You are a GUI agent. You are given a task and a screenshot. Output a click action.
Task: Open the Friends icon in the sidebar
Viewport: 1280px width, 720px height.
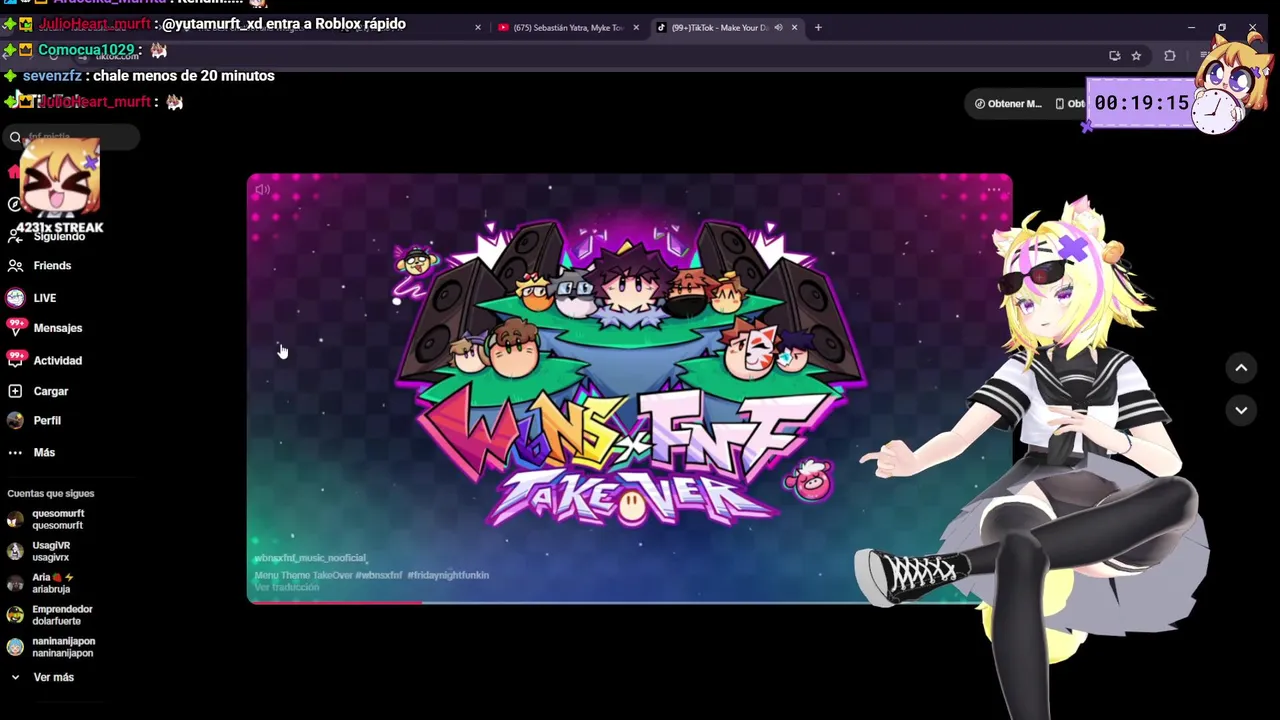15,266
